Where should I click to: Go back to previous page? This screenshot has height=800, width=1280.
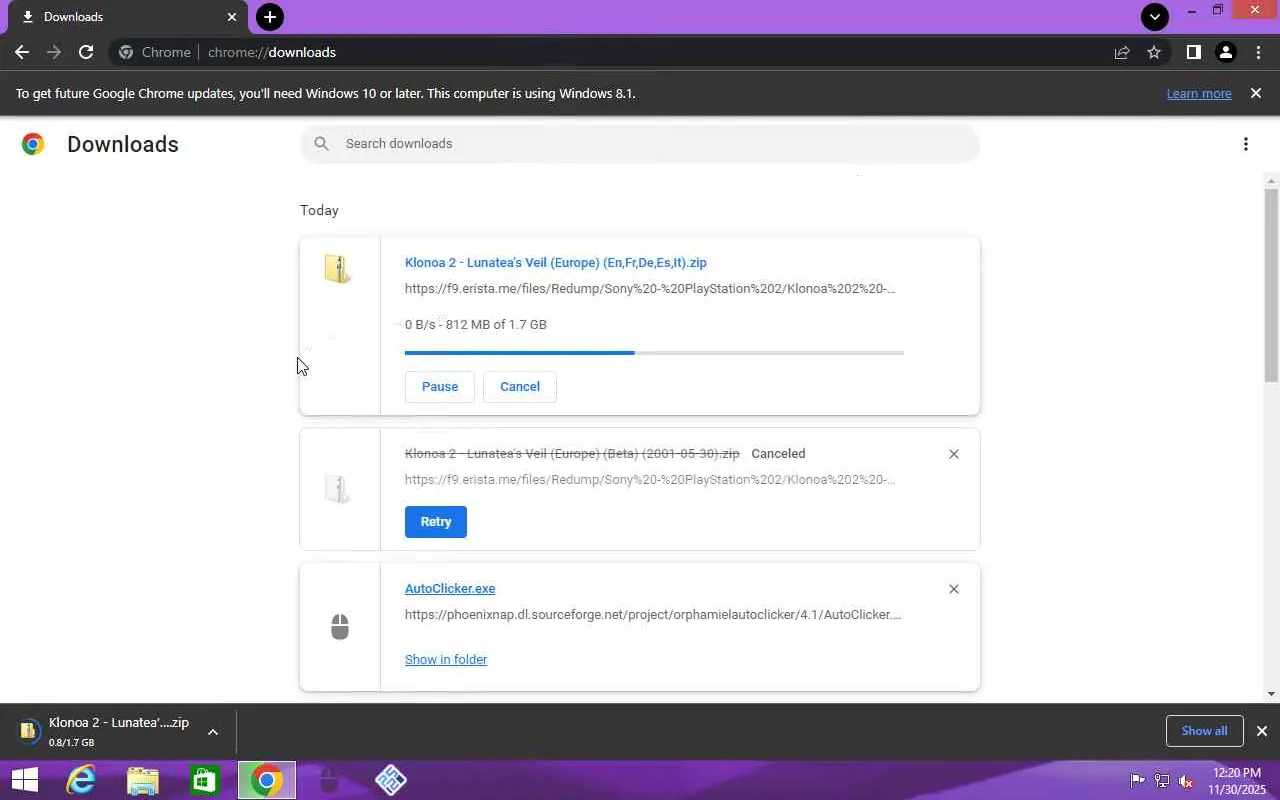[22, 52]
